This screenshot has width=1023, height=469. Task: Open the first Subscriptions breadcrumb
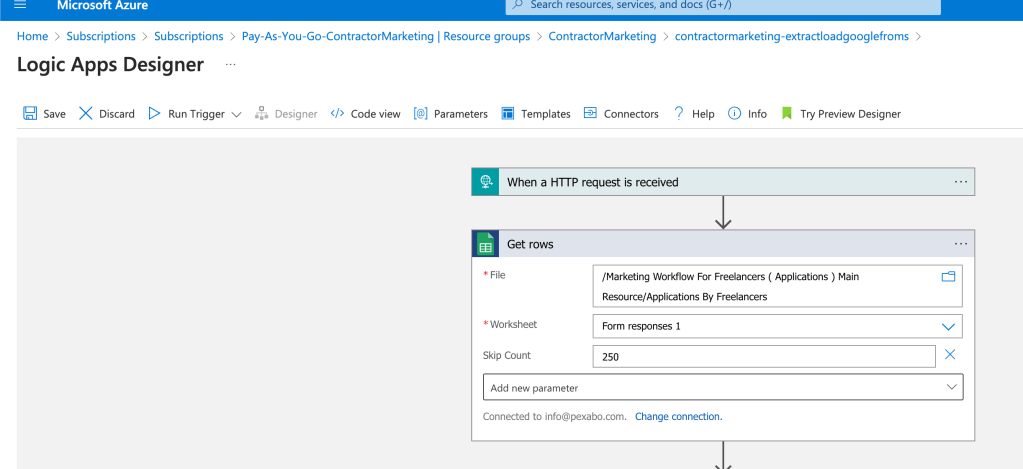(101, 37)
